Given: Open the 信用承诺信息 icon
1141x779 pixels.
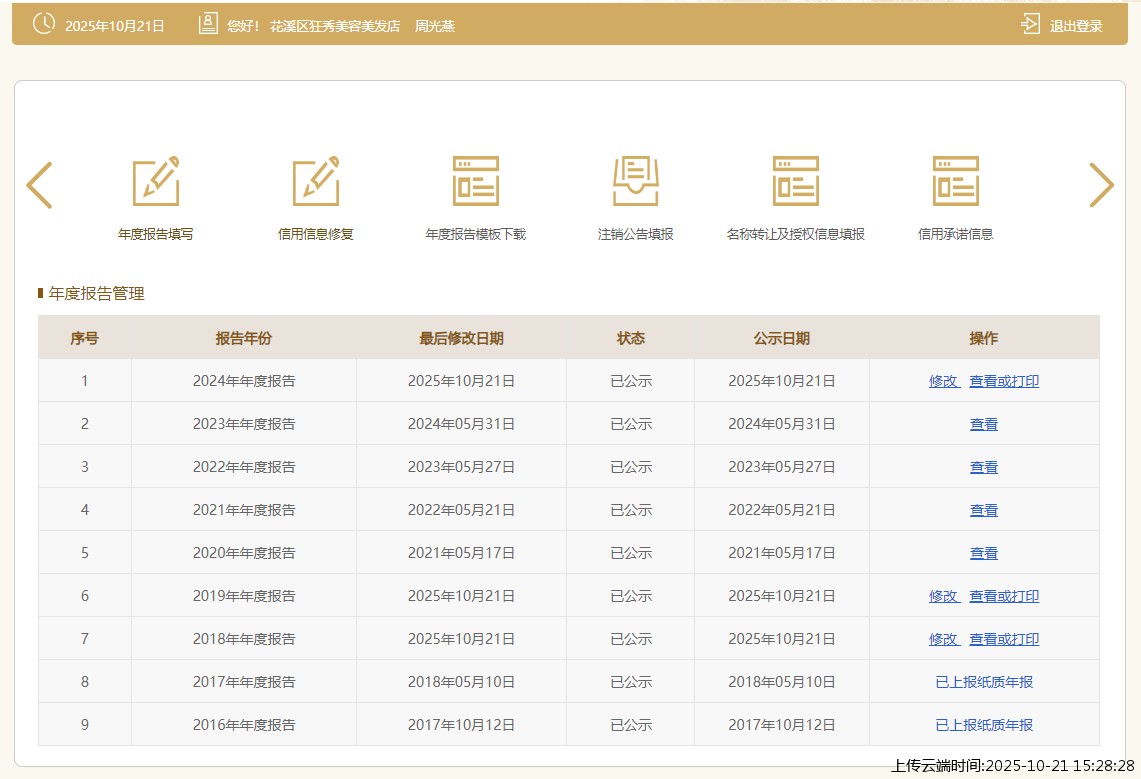Looking at the screenshot, I should (956, 182).
